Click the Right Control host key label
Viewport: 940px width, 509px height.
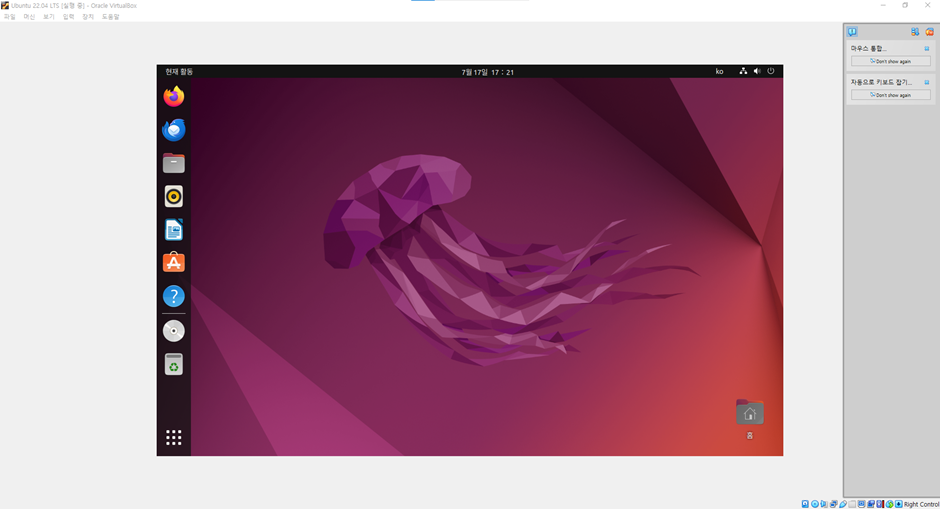[922, 504]
